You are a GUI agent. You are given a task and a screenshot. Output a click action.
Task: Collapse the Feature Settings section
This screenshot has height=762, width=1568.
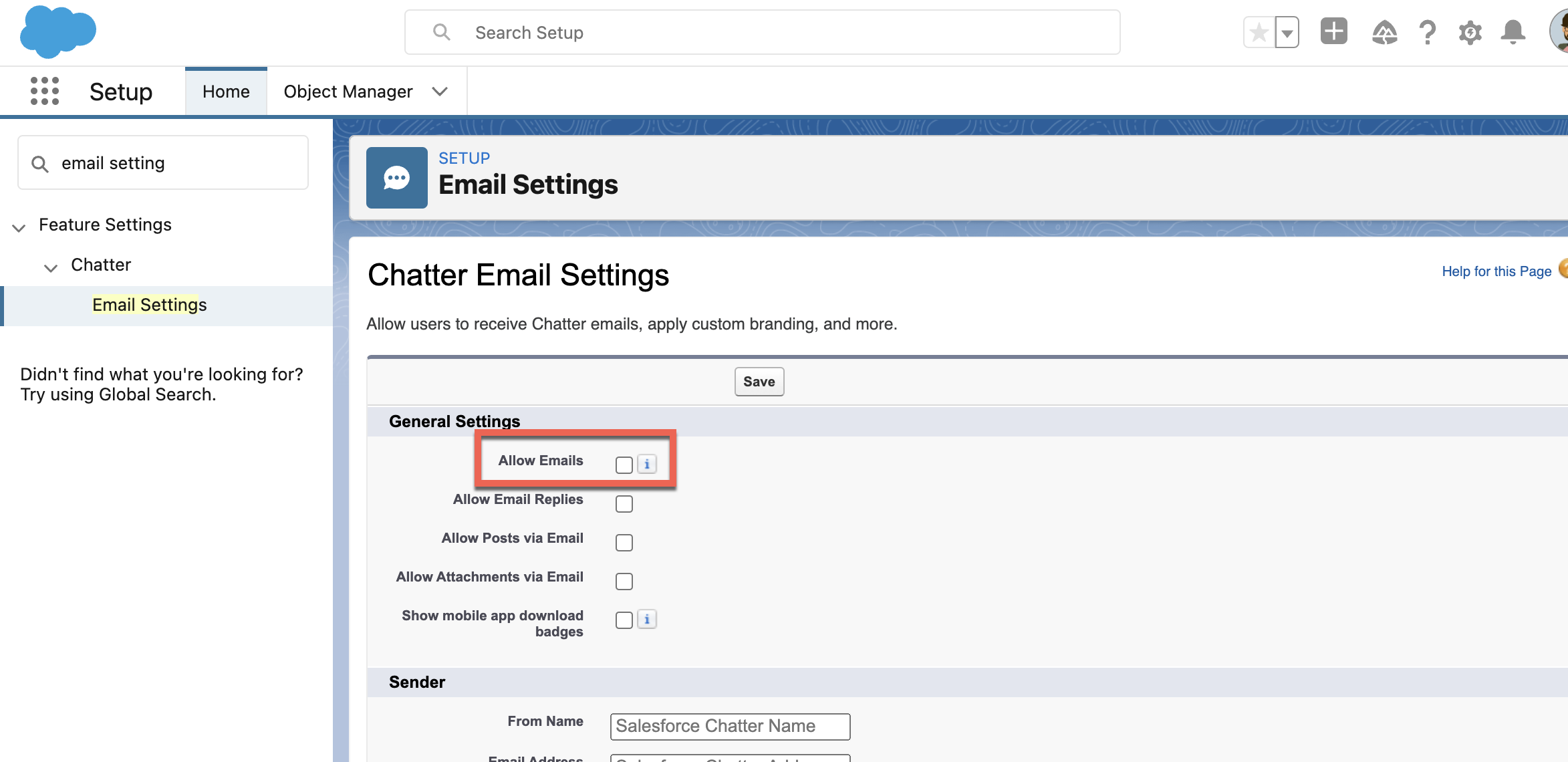(19, 228)
